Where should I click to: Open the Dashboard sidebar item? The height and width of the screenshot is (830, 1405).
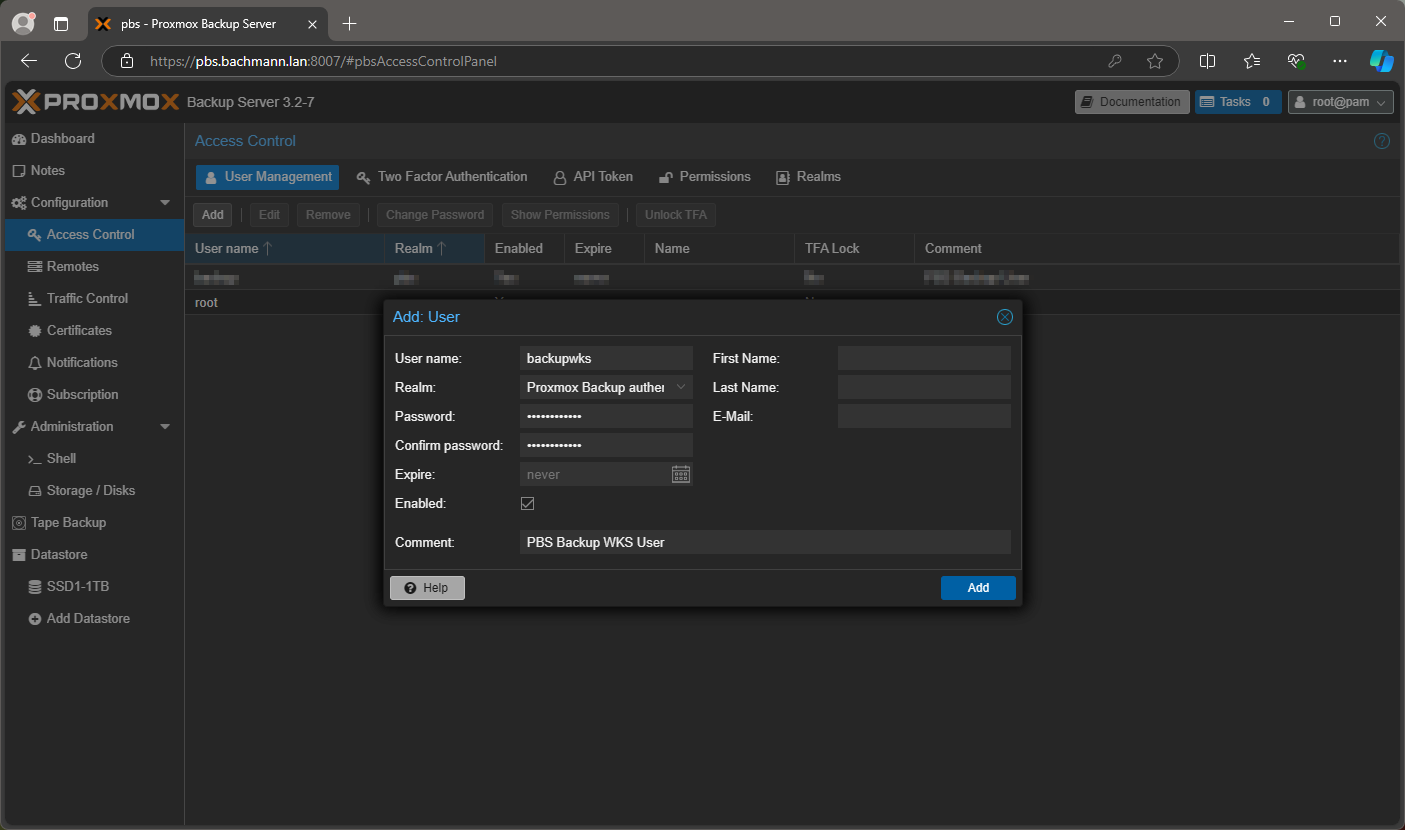62,138
